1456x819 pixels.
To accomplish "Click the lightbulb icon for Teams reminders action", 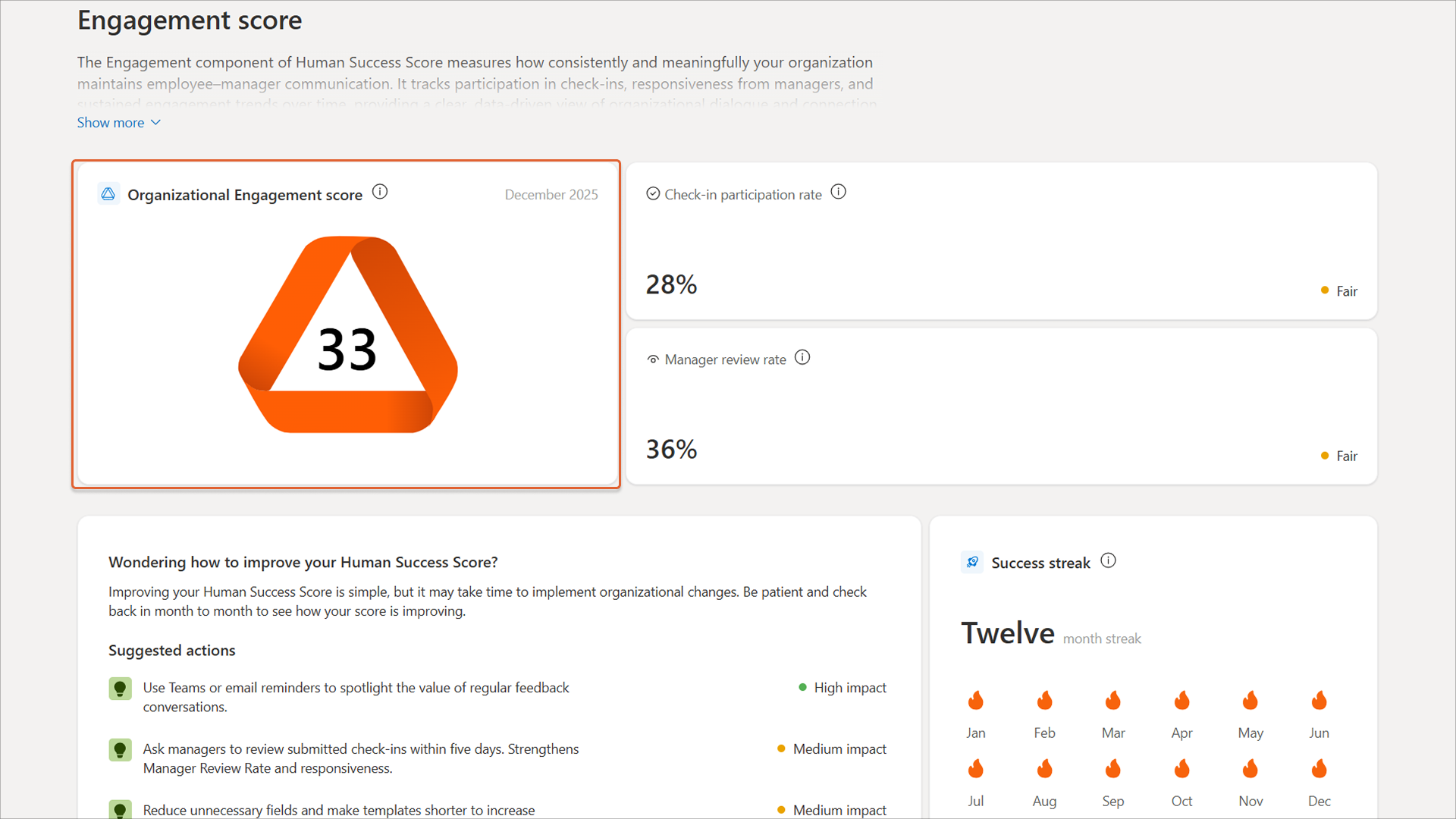I will (x=120, y=689).
